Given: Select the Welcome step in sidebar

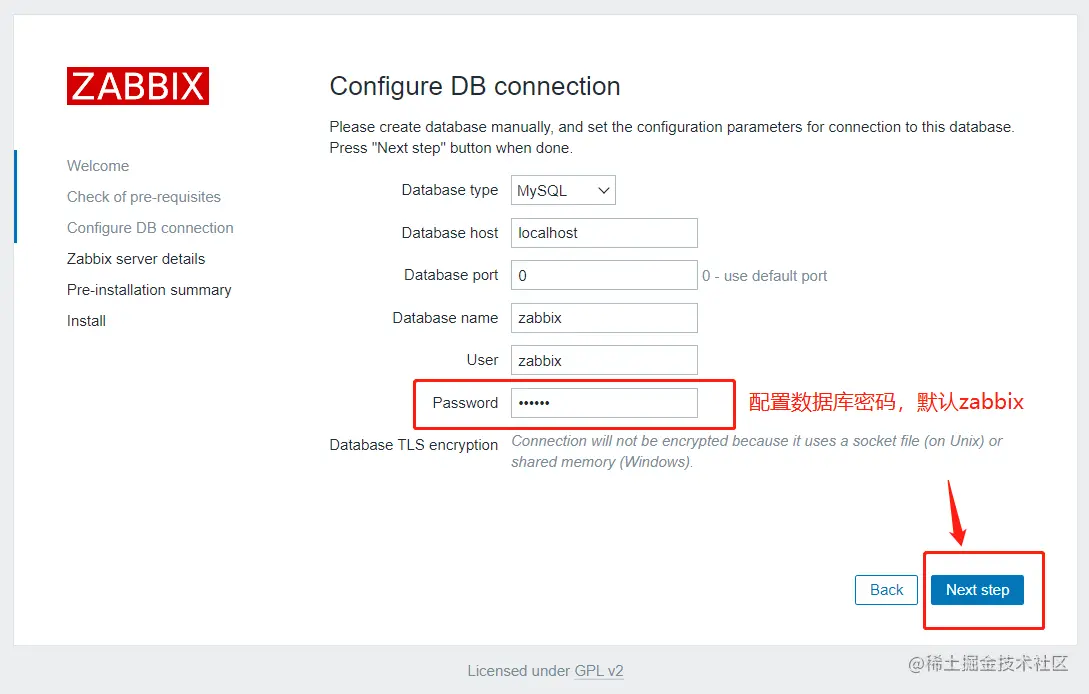Looking at the screenshot, I should pos(98,166).
